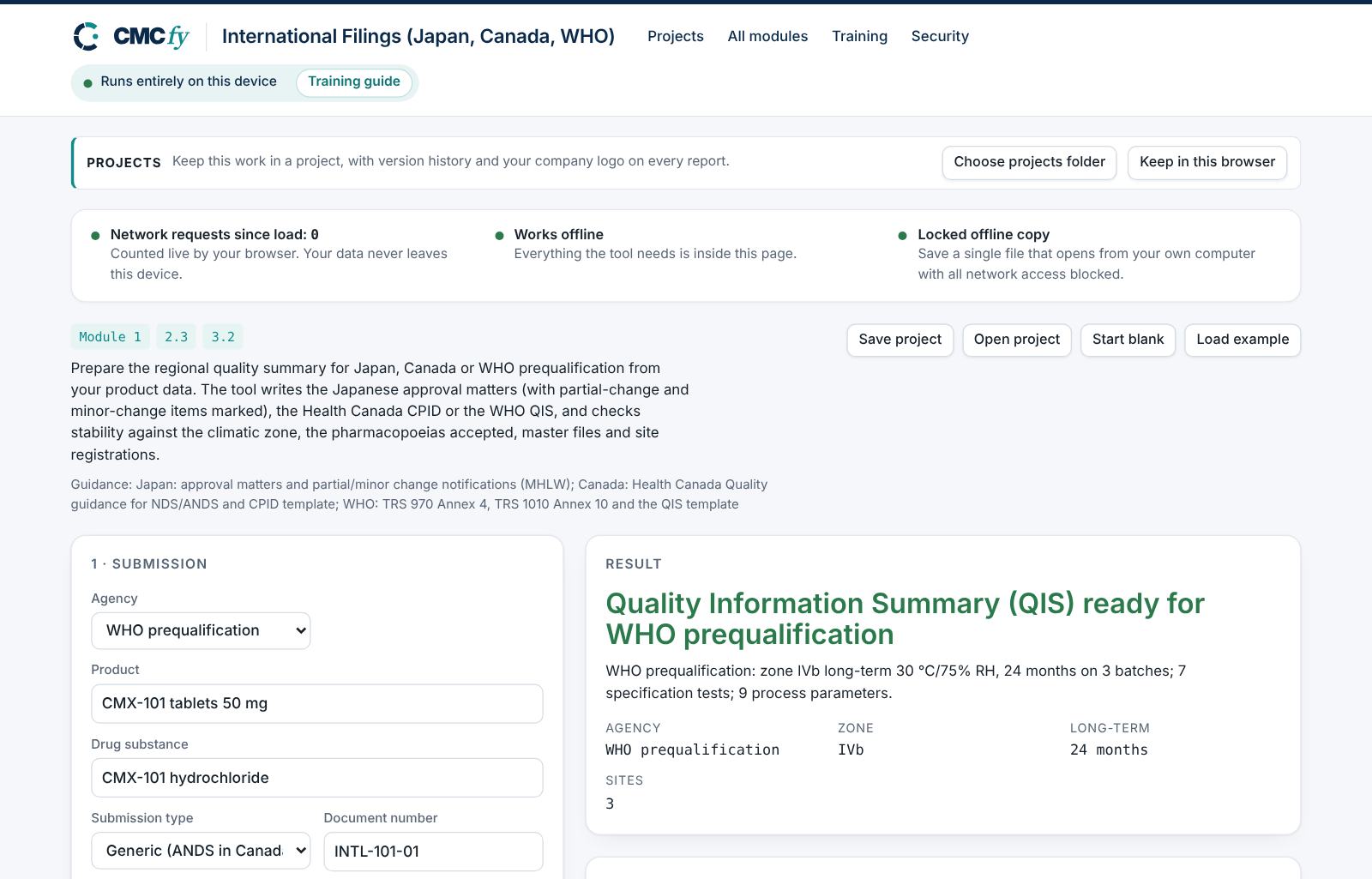Click the page title 'International Filings (Japan, Canada, WHO)'

(x=418, y=36)
